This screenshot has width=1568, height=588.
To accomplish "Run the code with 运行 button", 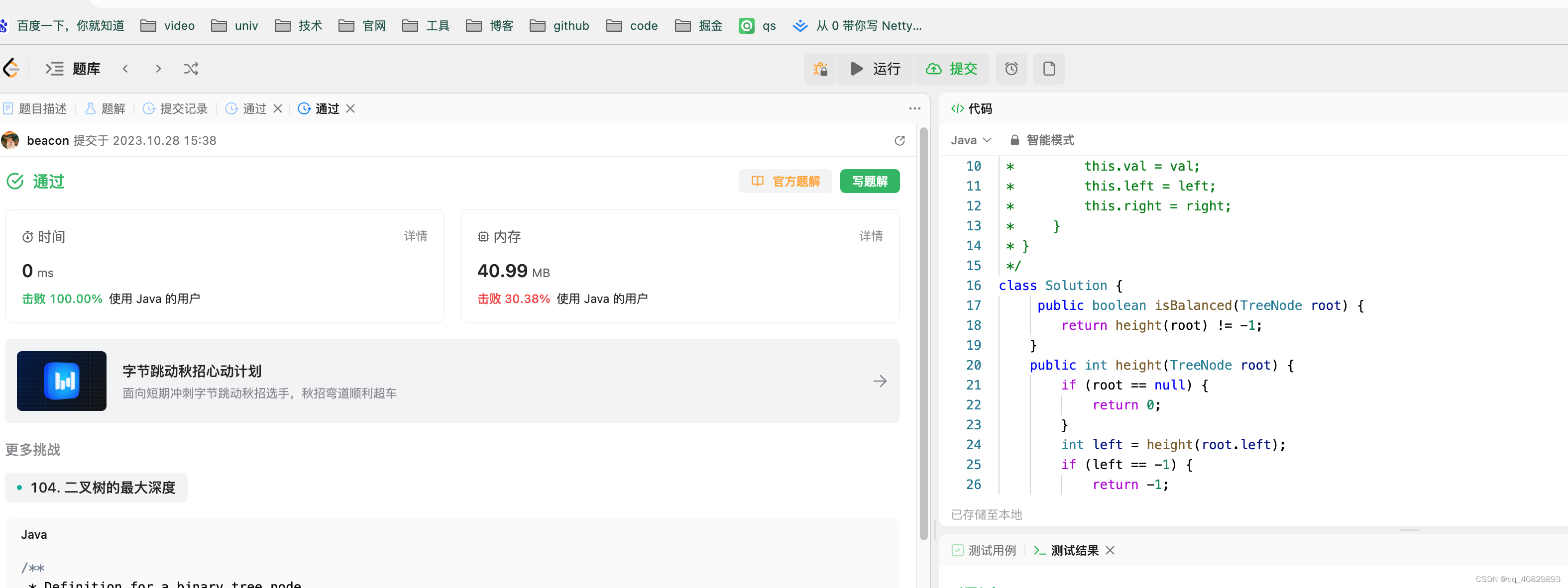I will tap(875, 69).
